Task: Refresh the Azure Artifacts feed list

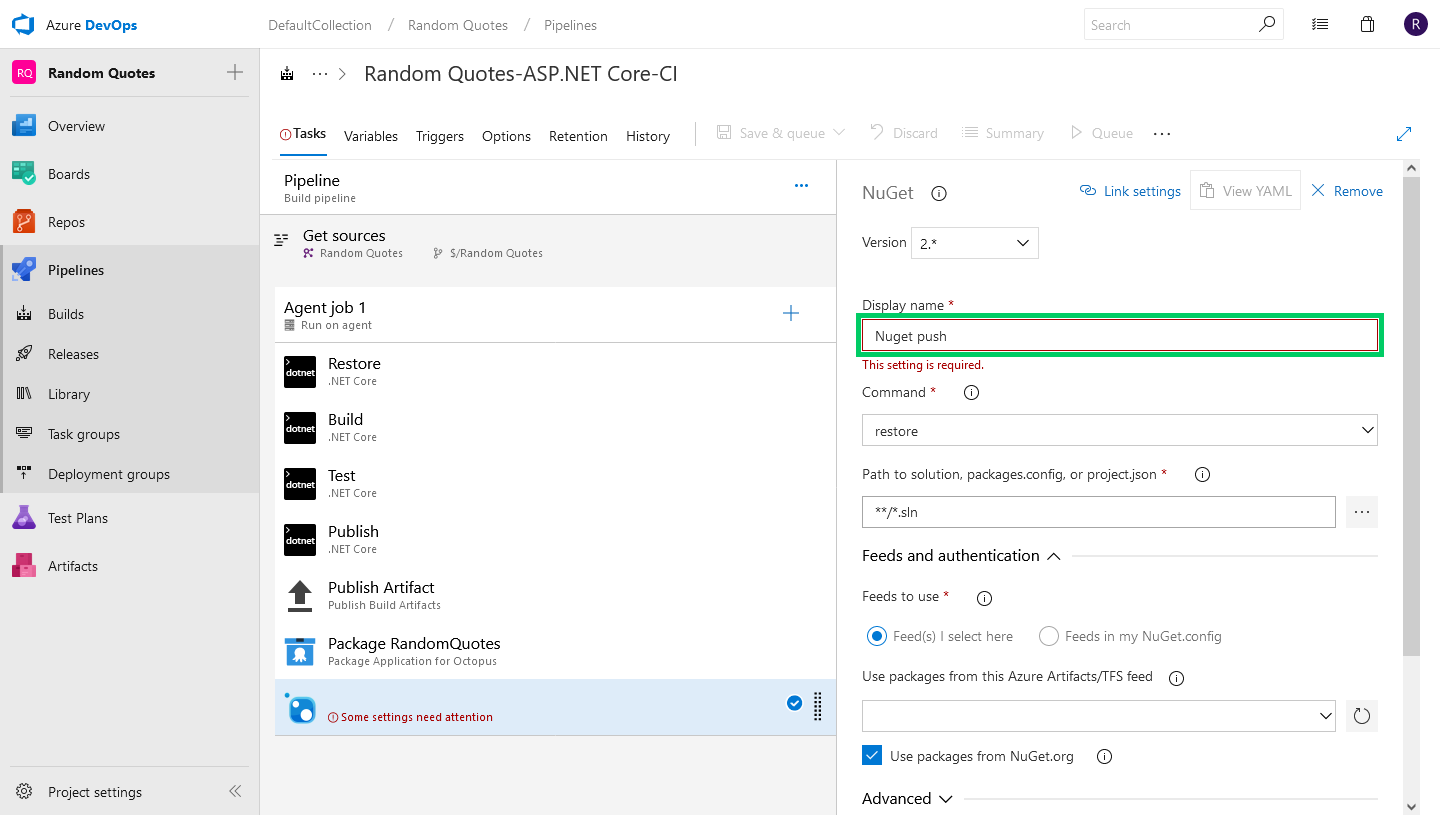Action: coord(1361,716)
